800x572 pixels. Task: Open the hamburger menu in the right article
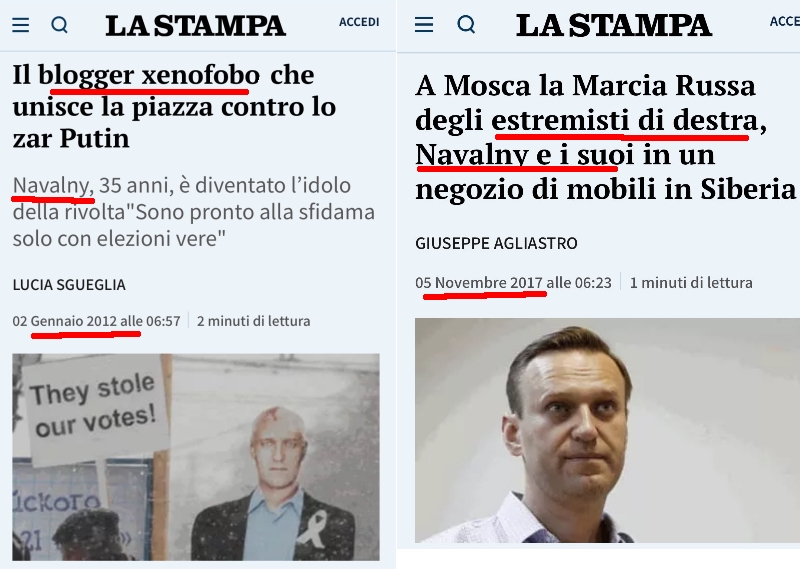pyautogui.click(x=424, y=24)
